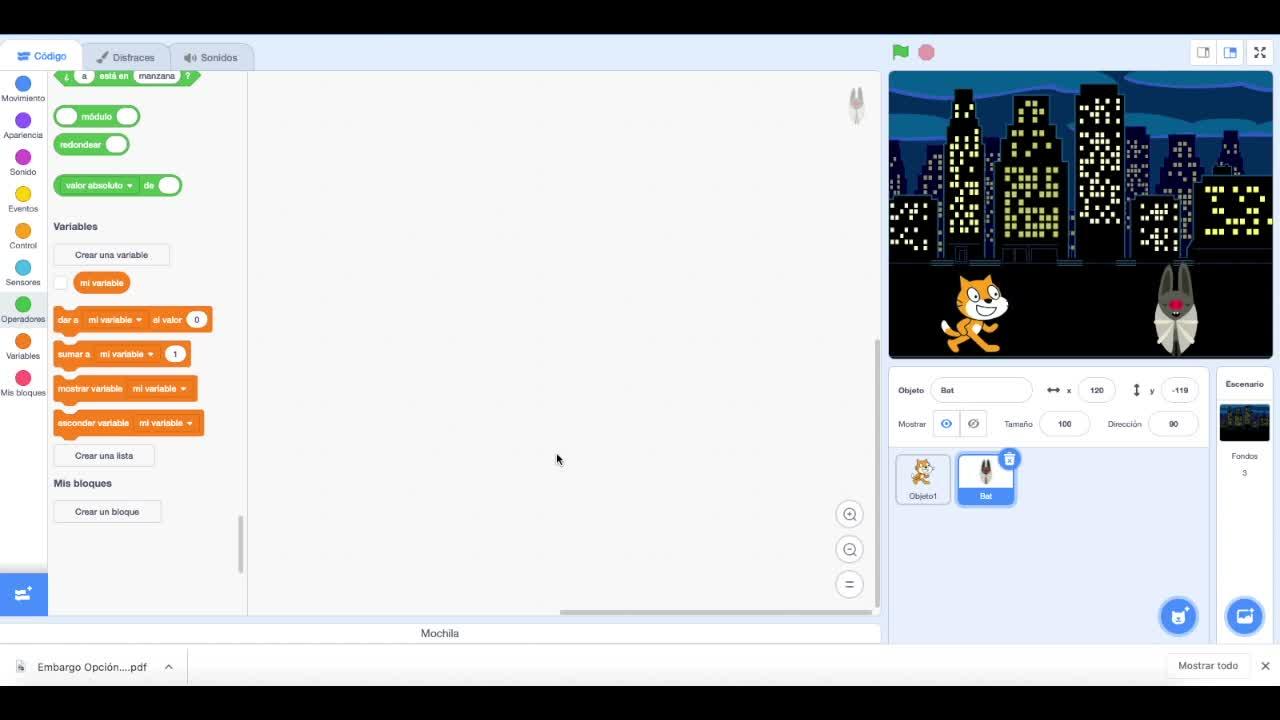1280x720 pixels.
Task: Open the Operadores block category
Action: [23, 310]
